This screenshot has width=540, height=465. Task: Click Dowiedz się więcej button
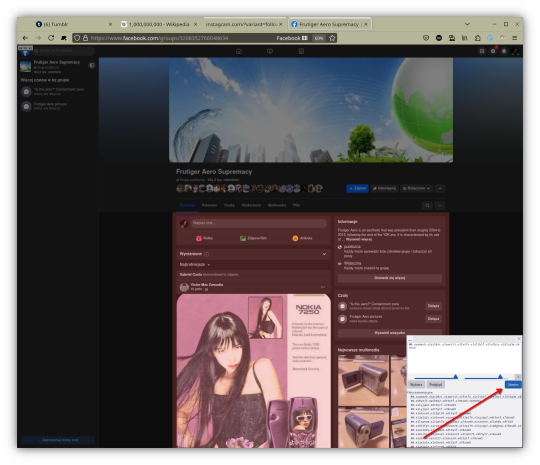point(390,278)
